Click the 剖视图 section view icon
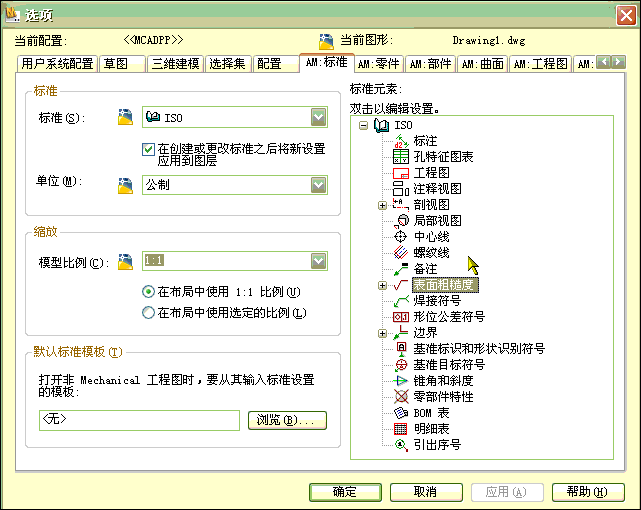Viewport: 641px width, 510px height. pyautogui.click(x=401, y=204)
